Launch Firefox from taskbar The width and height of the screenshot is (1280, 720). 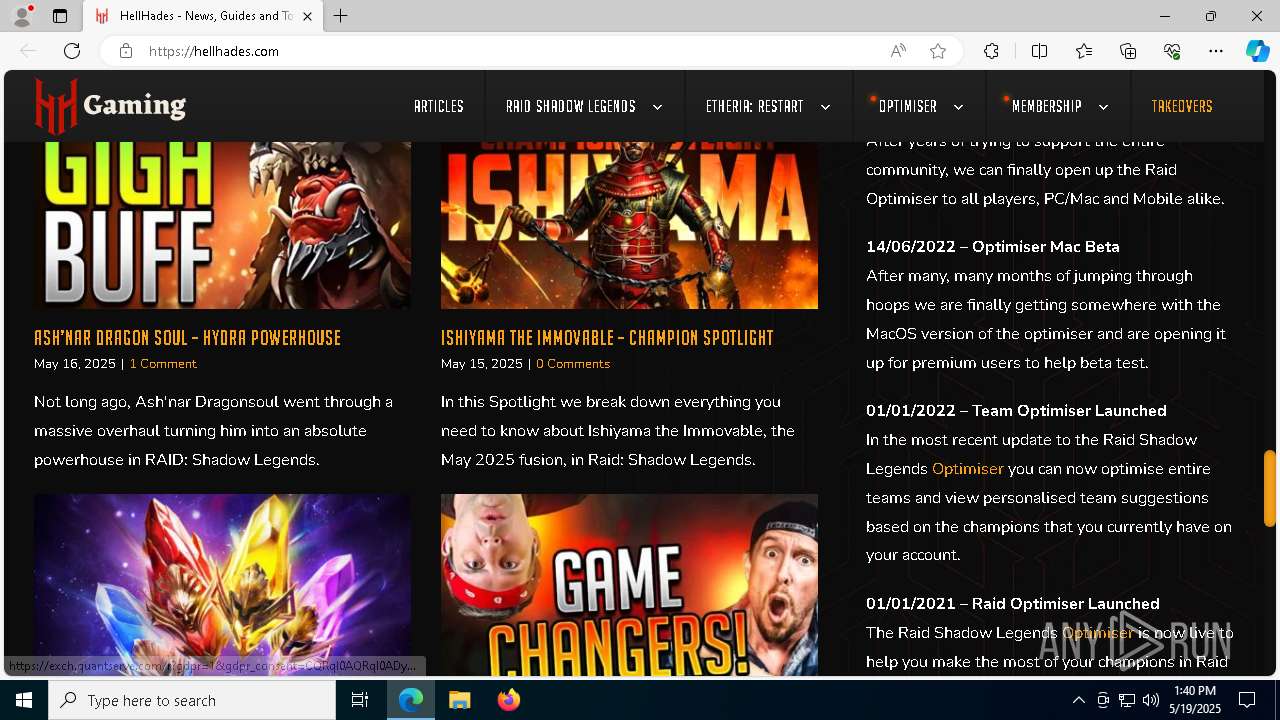(x=509, y=700)
